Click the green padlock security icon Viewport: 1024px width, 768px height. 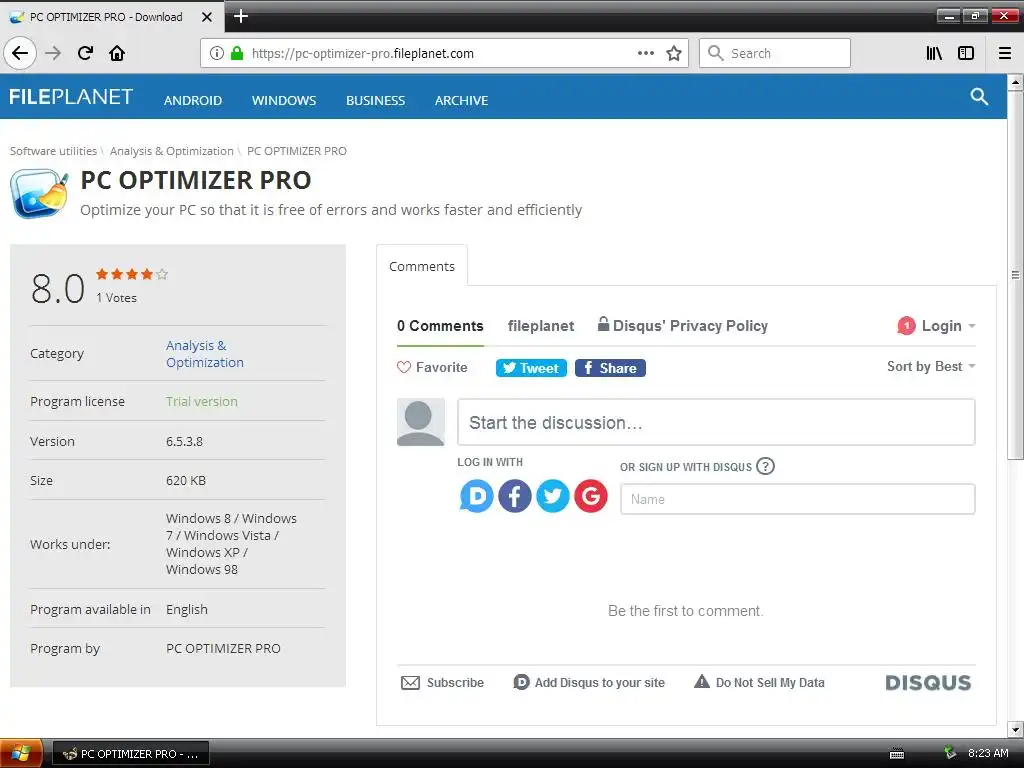(237, 53)
